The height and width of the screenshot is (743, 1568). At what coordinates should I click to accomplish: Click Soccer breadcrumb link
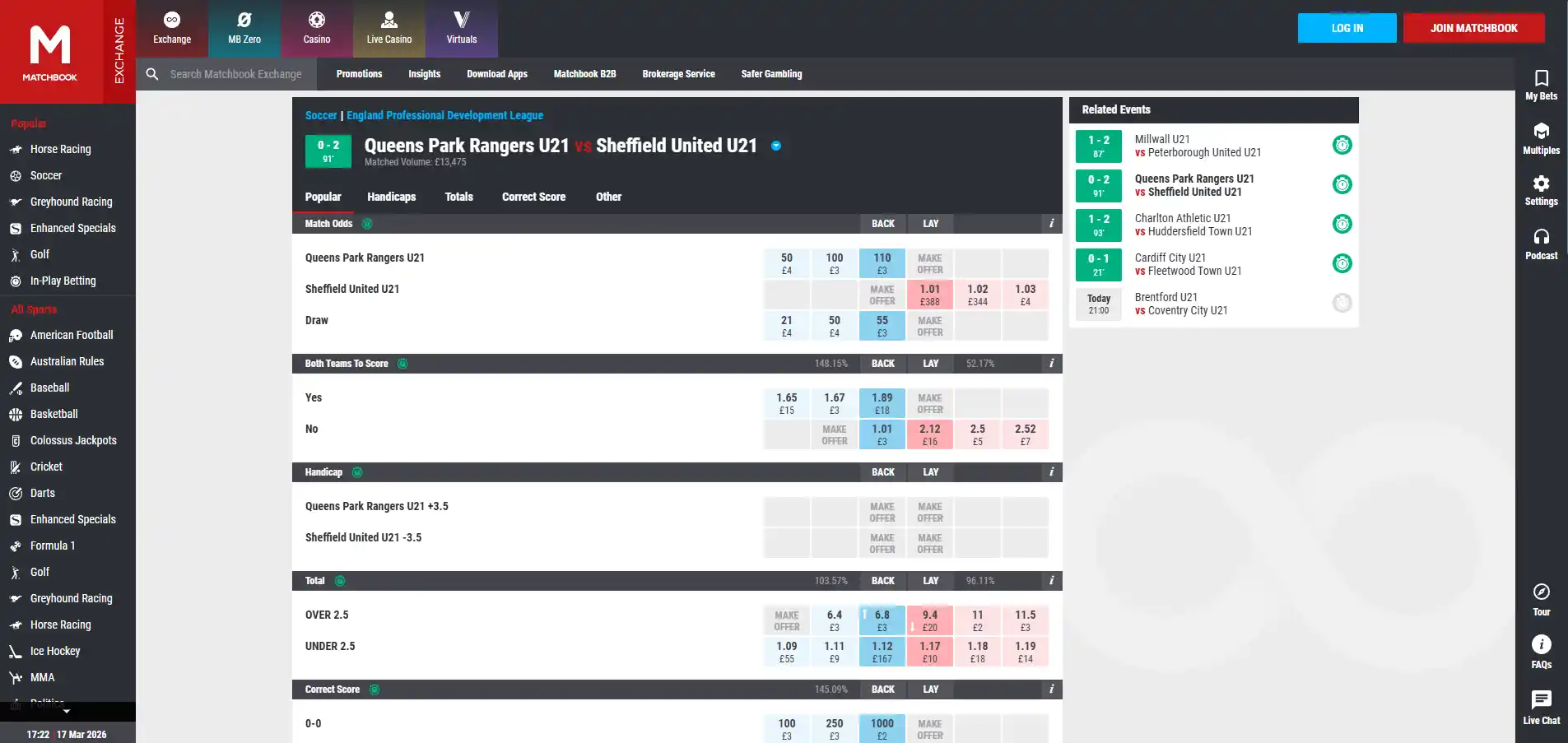[321, 116]
